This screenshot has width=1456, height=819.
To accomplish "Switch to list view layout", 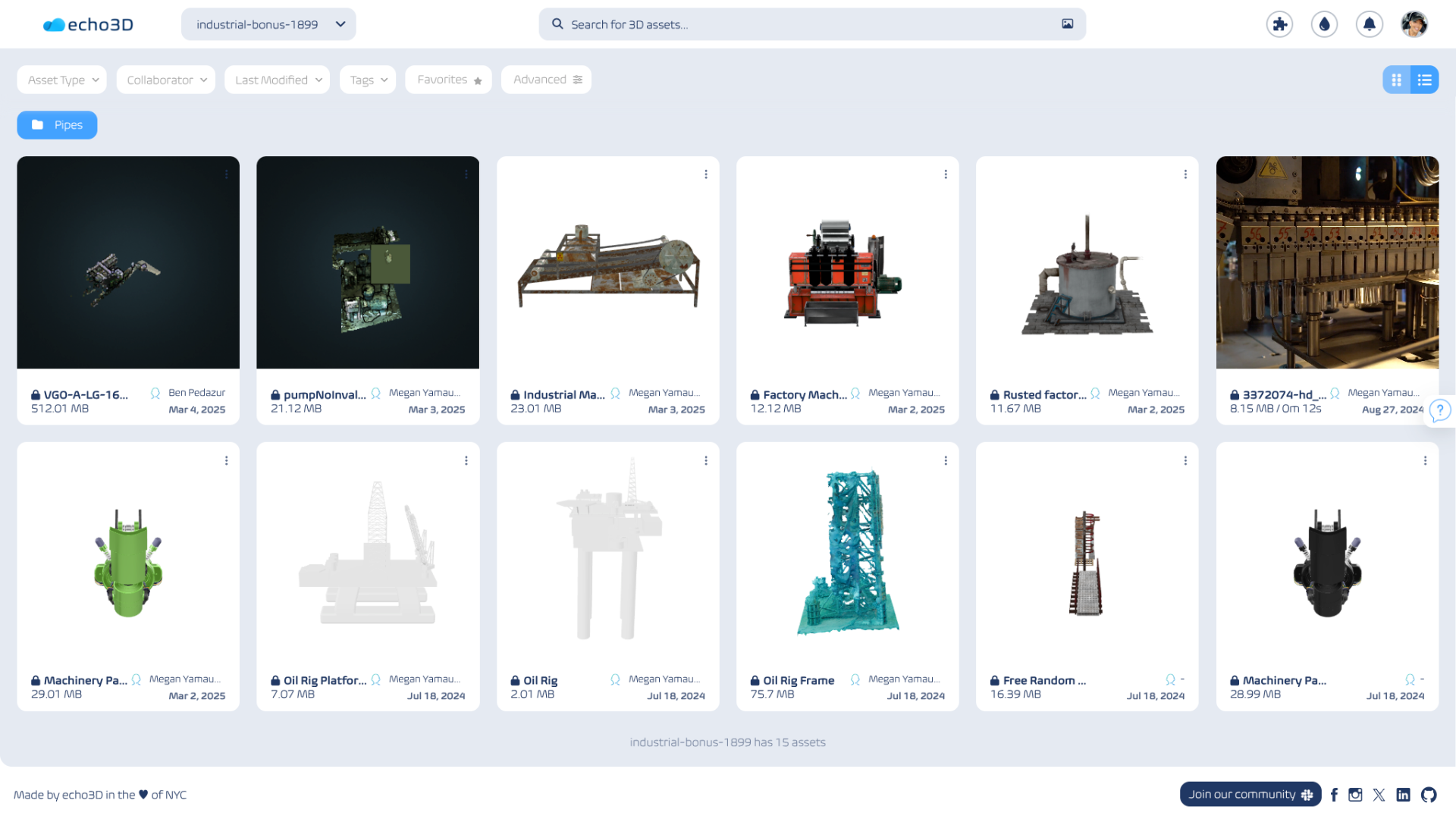I will click(x=1424, y=79).
